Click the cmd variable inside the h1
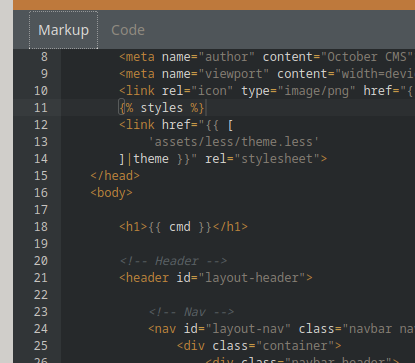 (180, 227)
